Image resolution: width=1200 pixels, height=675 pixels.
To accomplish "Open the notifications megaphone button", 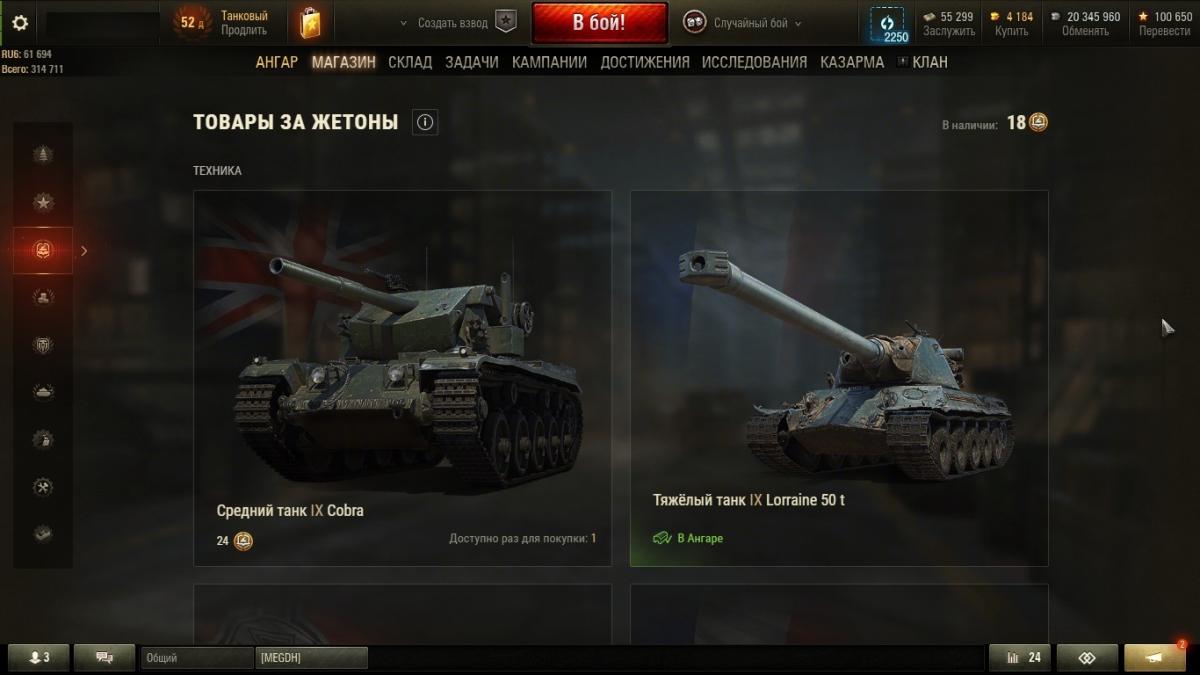I will (x=1155, y=657).
